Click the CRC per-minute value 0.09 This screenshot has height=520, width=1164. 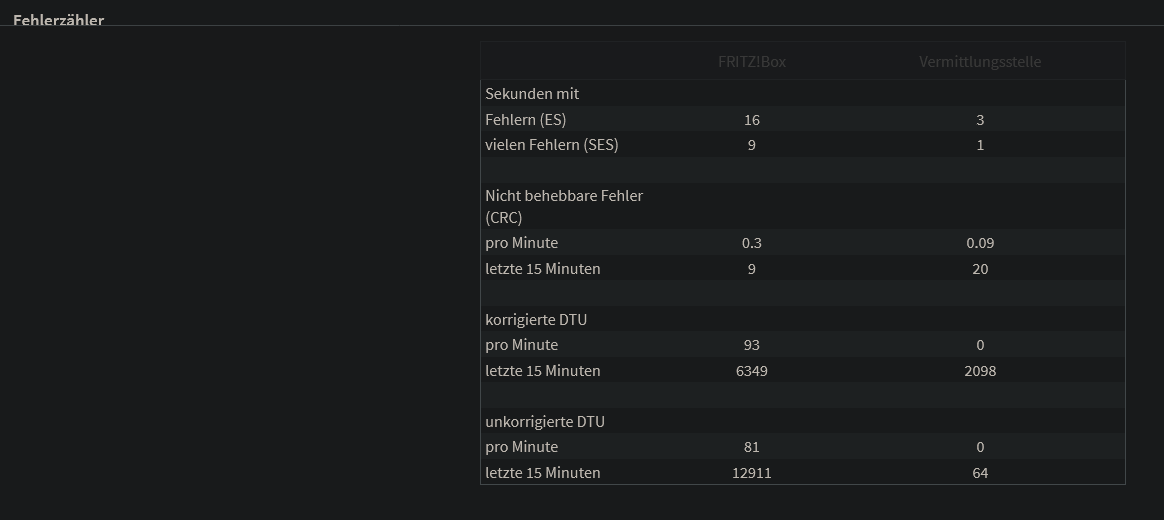980,243
